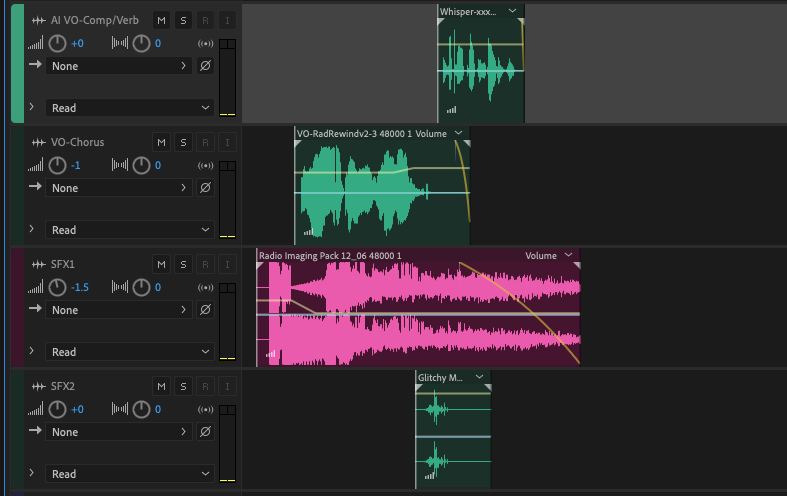This screenshot has width=787, height=496.
Task: Toggle polarity invert on SFX1 track
Action: coord(205,310)
